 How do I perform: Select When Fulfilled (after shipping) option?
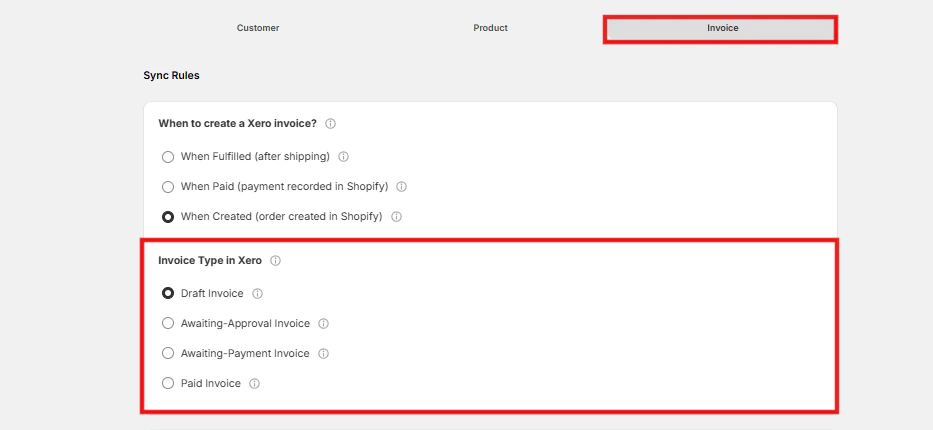168,157
